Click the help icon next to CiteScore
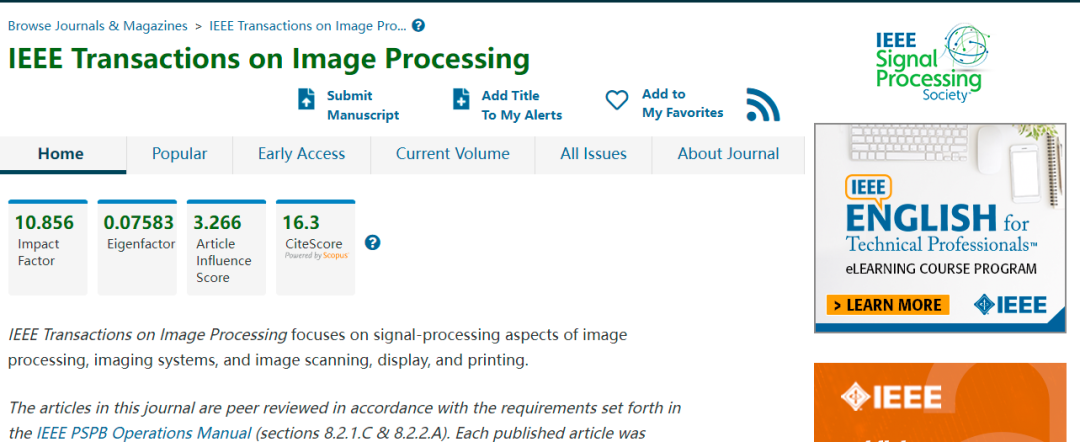The width and height of the screenshot is (1080, 442). [373, 242]
